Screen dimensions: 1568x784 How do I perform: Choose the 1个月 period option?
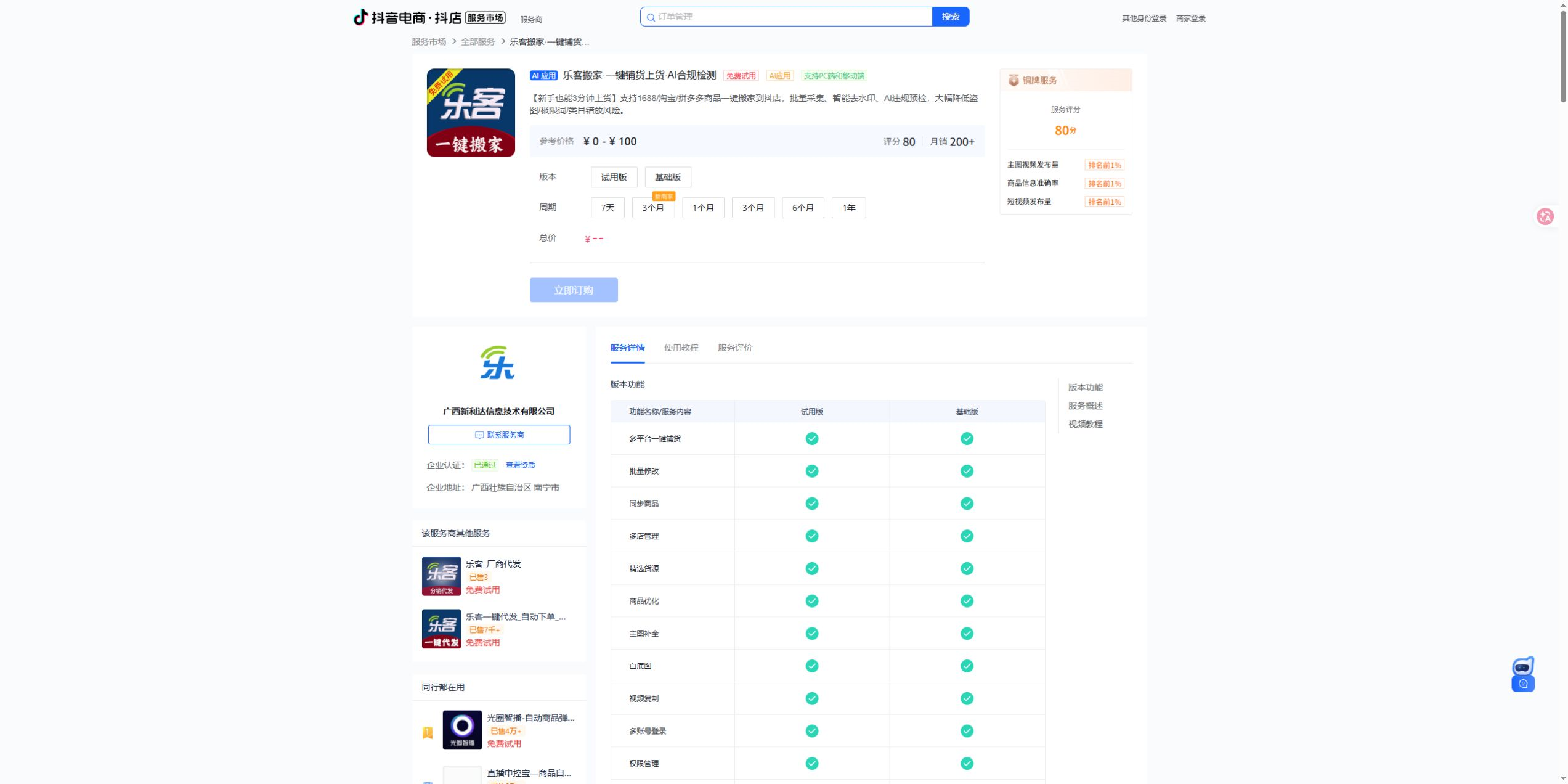[703, 208]
